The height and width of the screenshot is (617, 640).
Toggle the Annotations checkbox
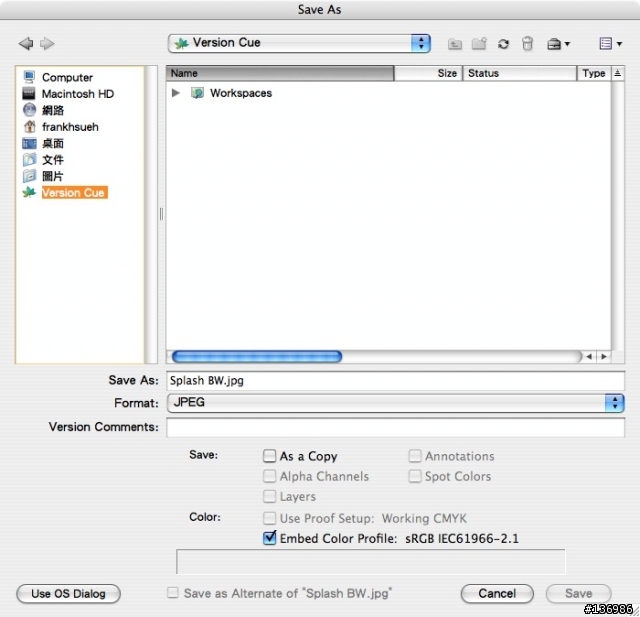point(415,456)
